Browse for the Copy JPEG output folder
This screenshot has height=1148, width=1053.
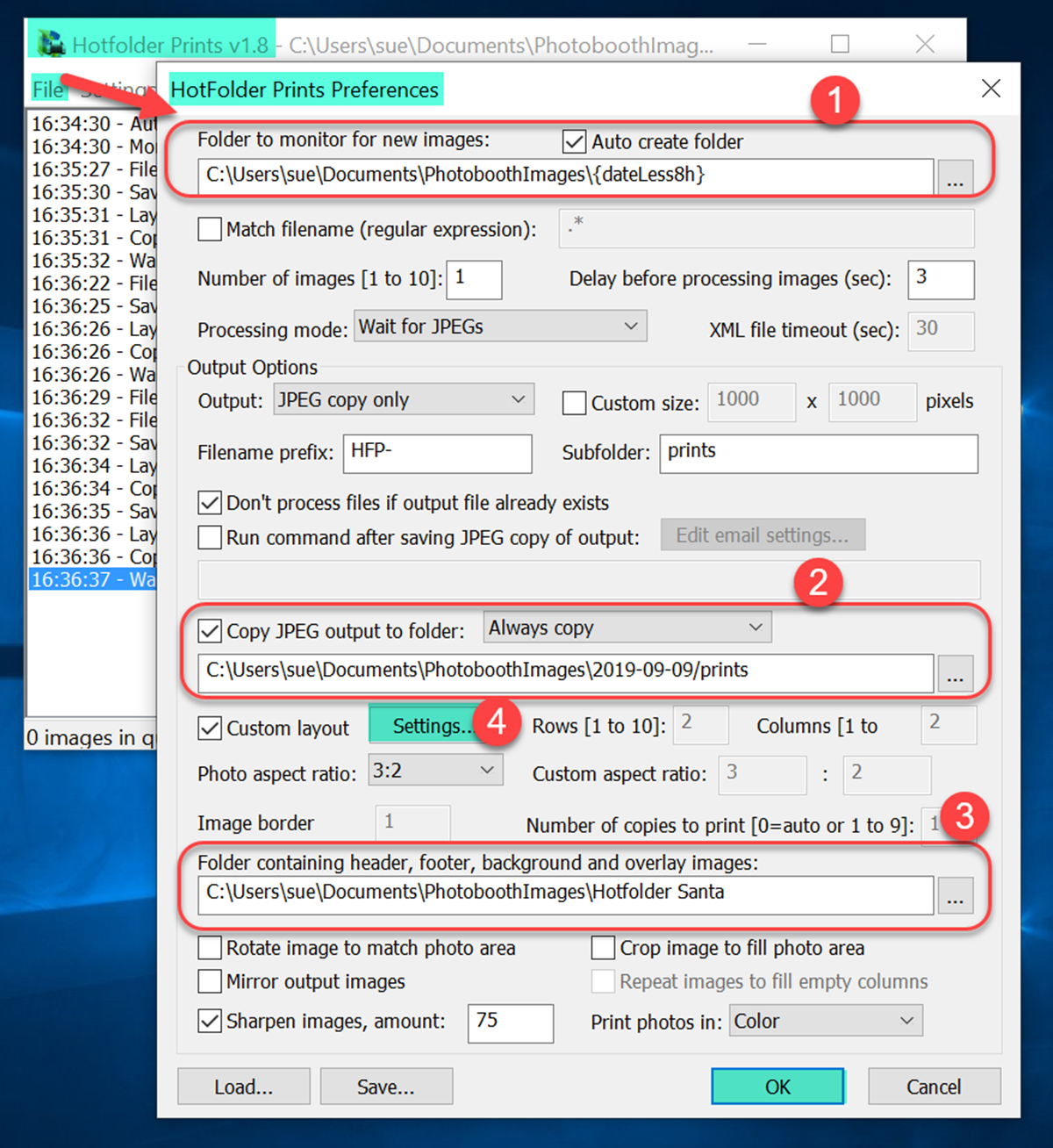coord(956,673)
